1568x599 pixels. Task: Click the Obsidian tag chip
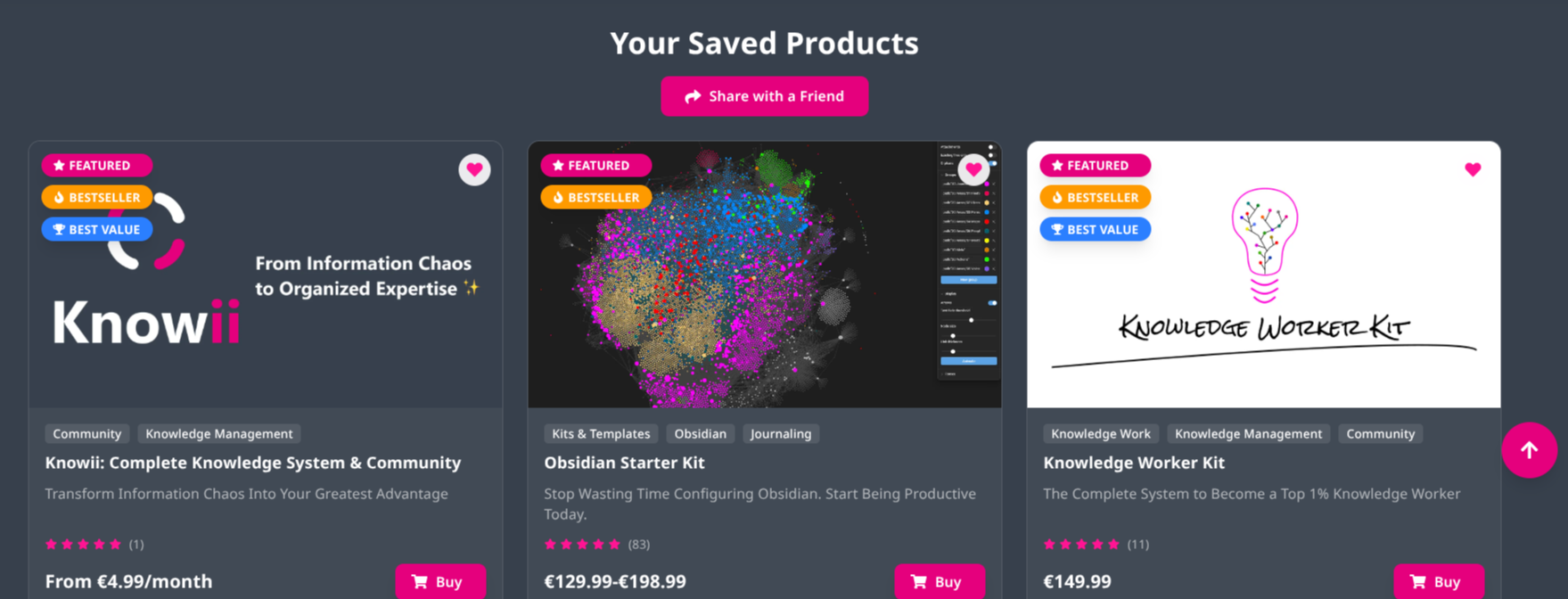point(700,434)
